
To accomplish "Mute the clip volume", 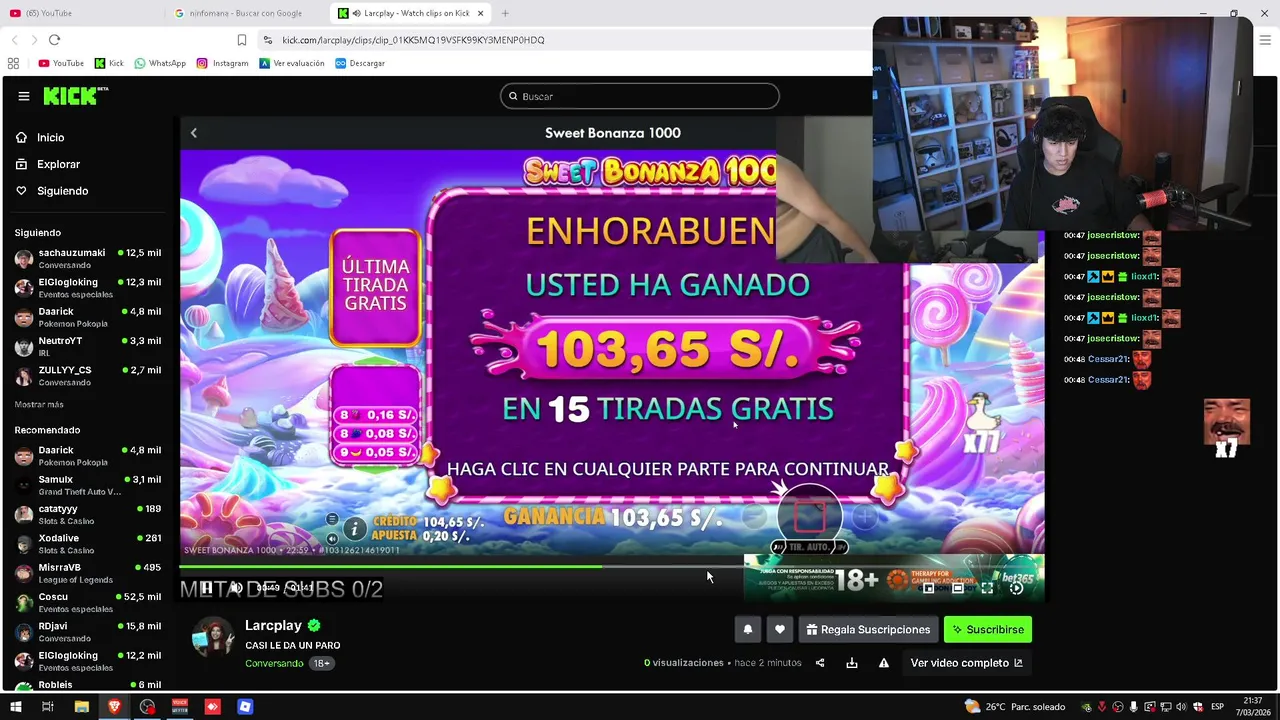I will [236, 588].
